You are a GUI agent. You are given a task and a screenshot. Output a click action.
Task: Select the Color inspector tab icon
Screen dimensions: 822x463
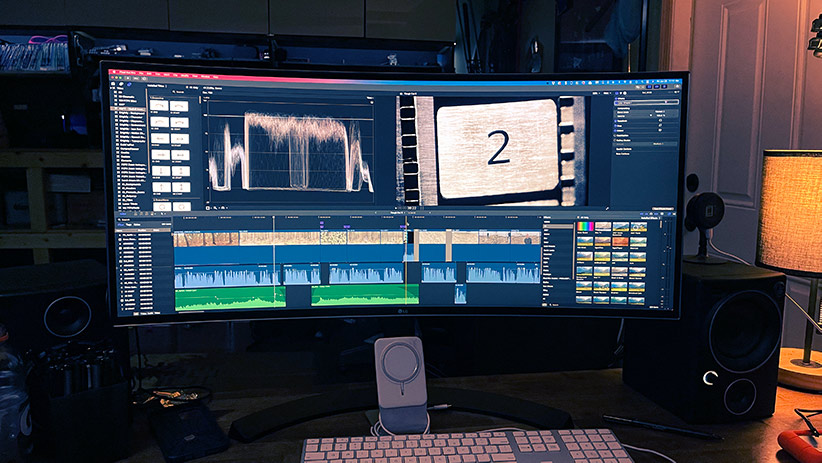[x=621, y=93]
